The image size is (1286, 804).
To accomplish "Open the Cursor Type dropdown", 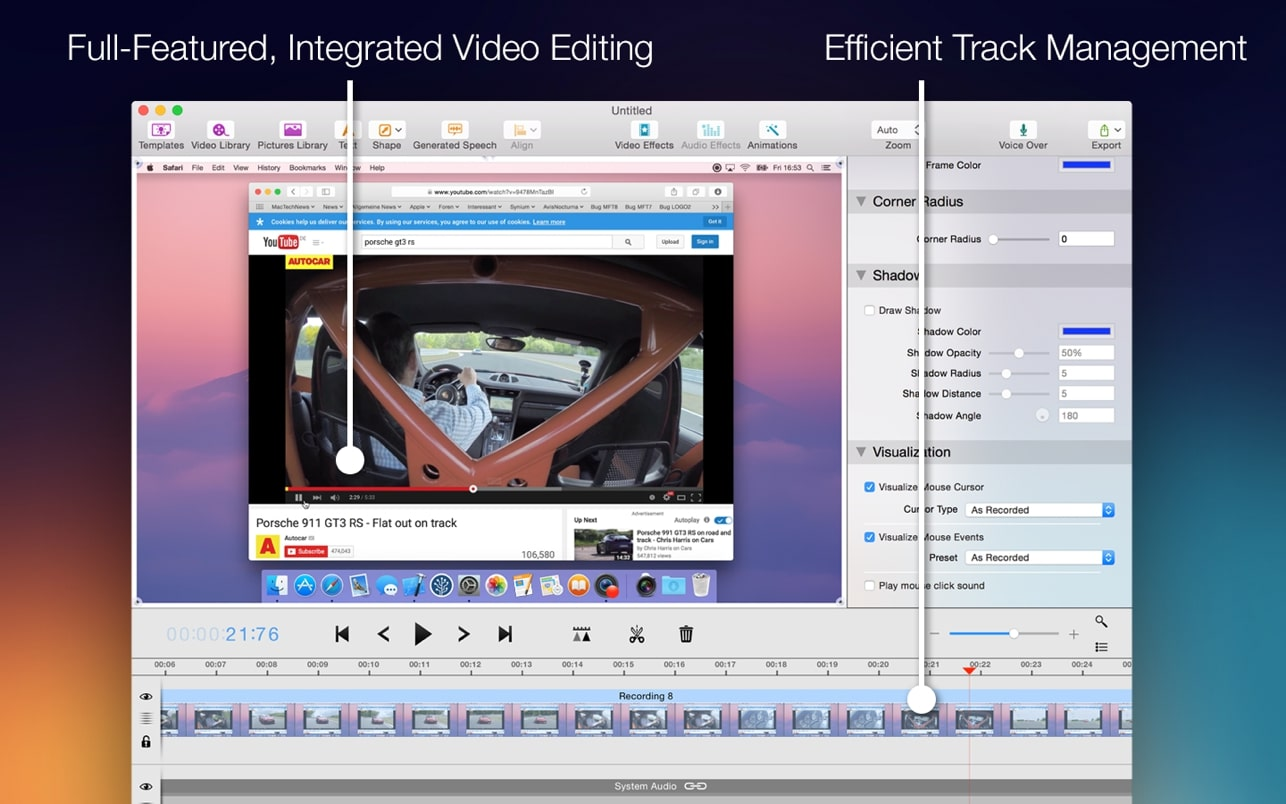I will 1039,510.
